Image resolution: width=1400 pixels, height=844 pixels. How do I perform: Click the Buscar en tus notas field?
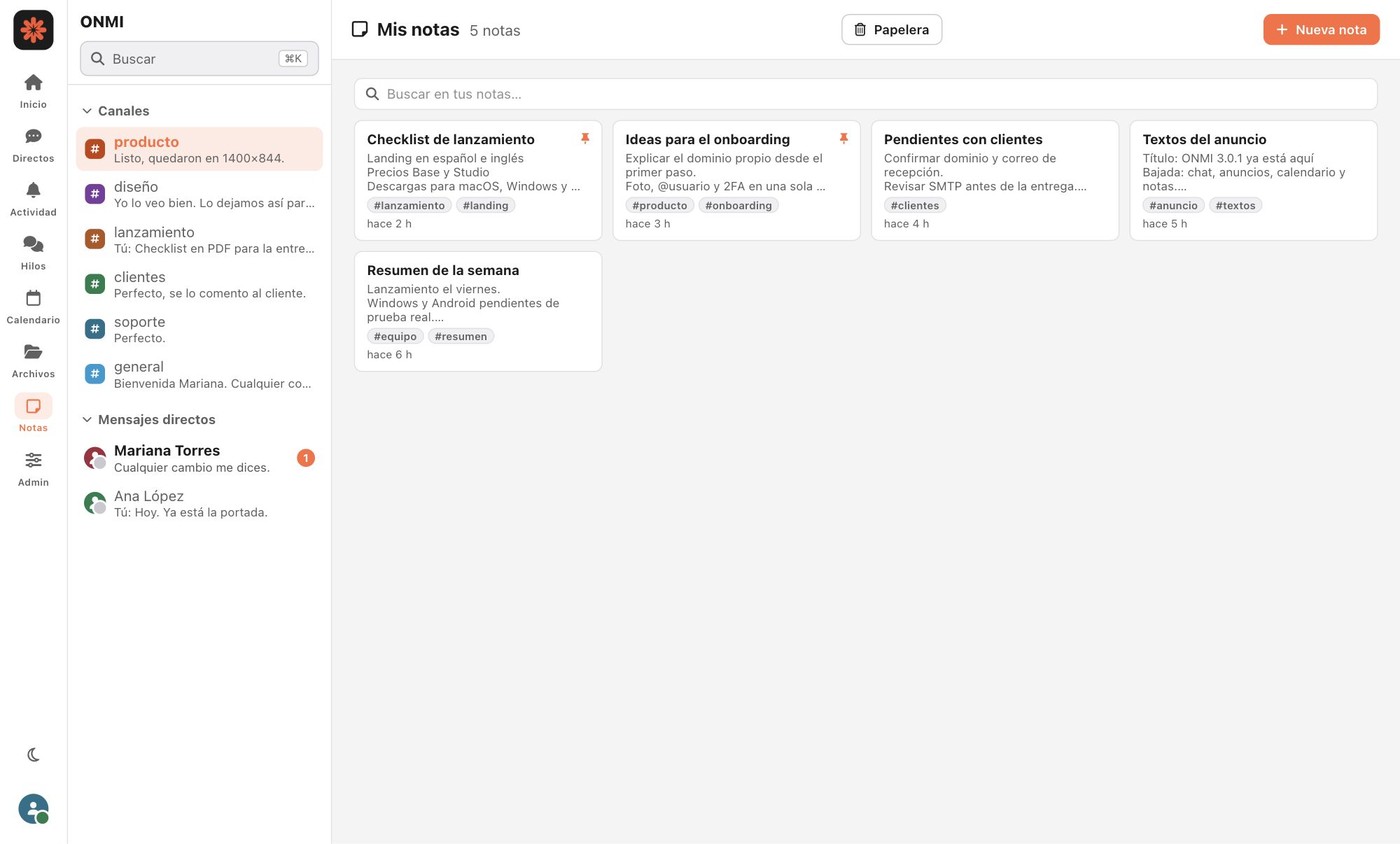click(866, 94)
